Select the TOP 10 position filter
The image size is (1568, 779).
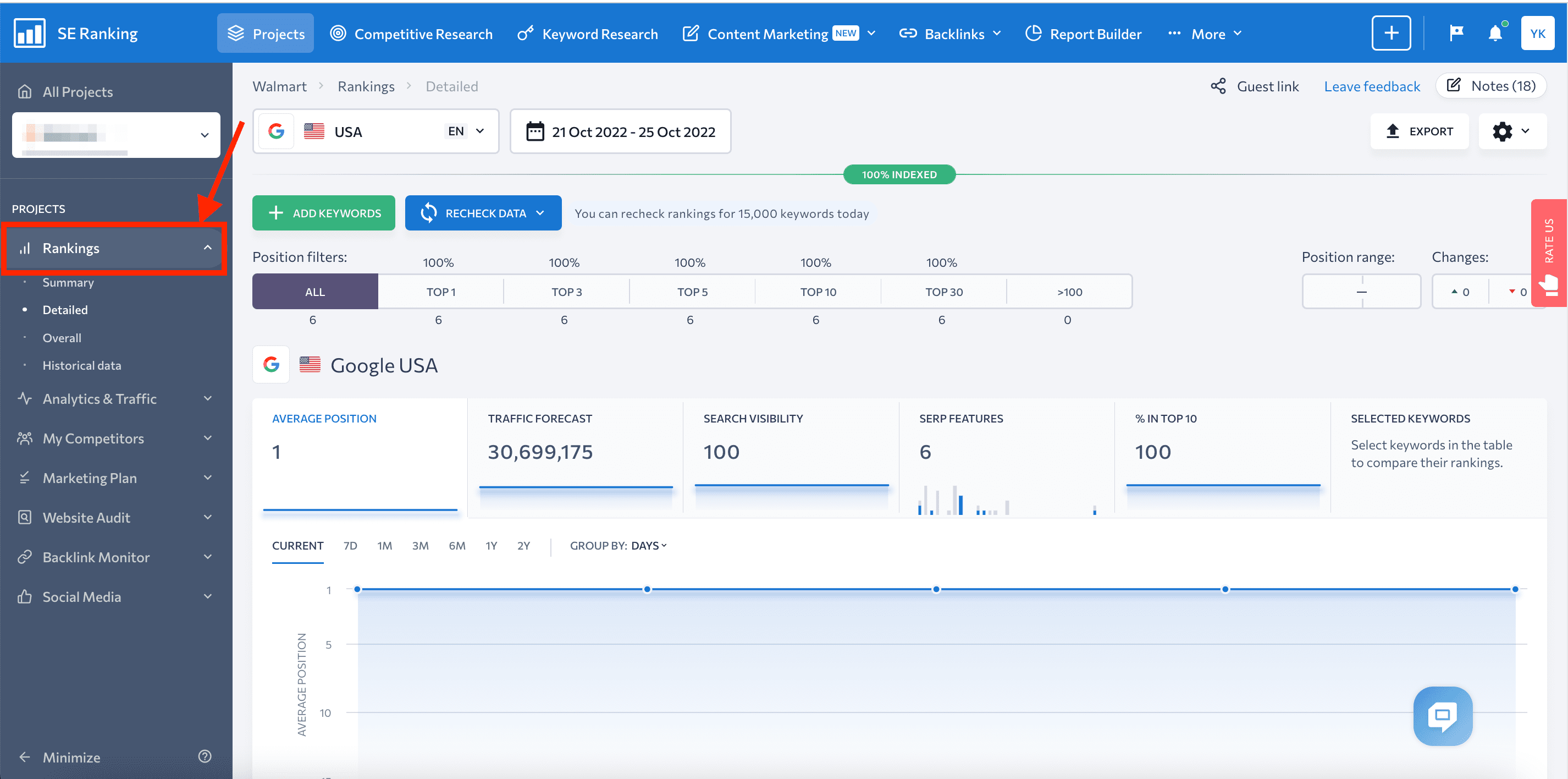click(818, 292)
